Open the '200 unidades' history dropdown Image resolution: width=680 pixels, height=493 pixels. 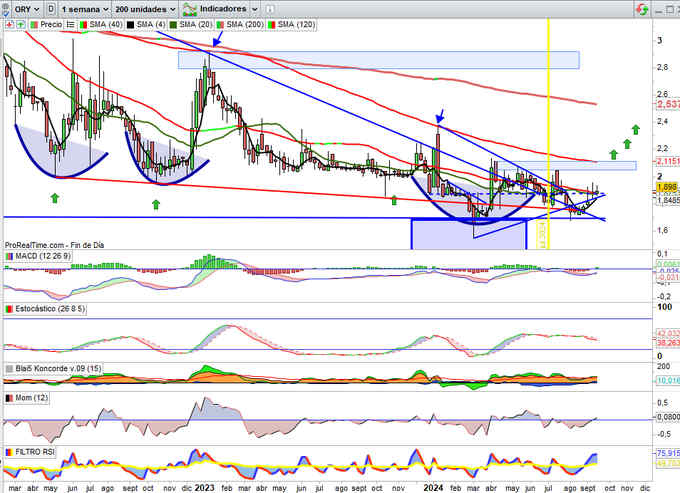click(x=146, y=9)
